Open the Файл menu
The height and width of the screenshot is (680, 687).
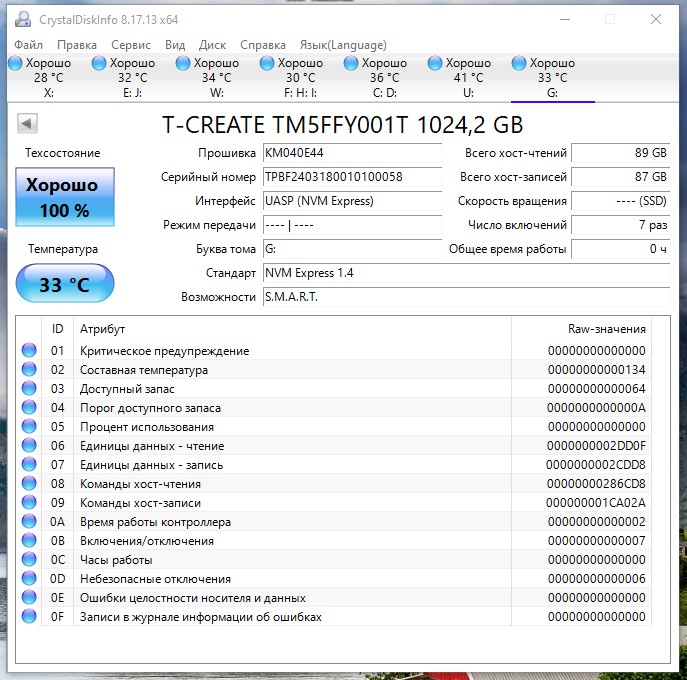(x=28, y=45)
